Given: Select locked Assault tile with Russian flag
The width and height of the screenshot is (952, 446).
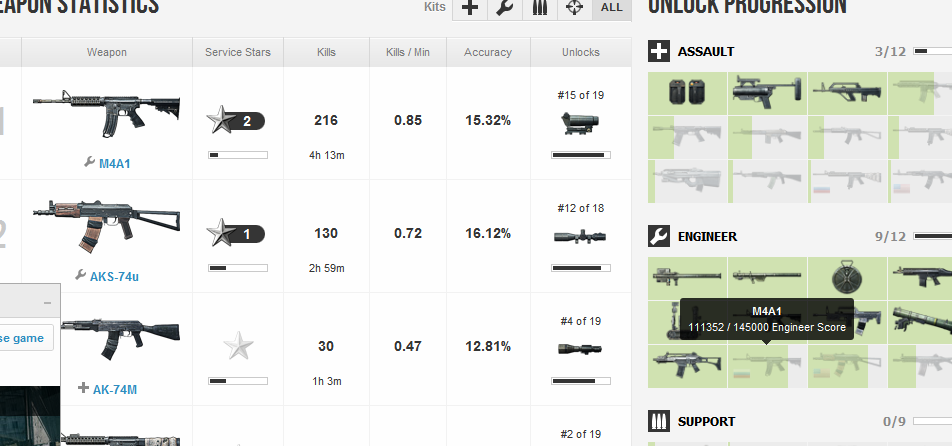Looking at the screenshot, I should click(x=848, y=181).
